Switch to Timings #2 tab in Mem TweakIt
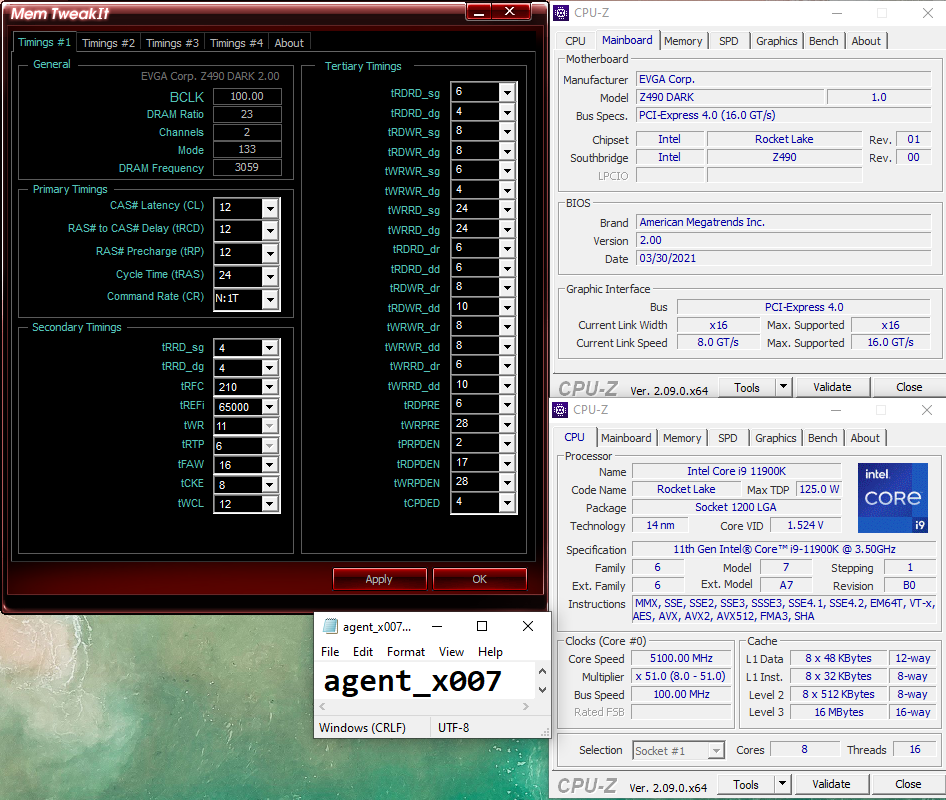The height and width of the screenshot is (800, 946). (109, 43)
